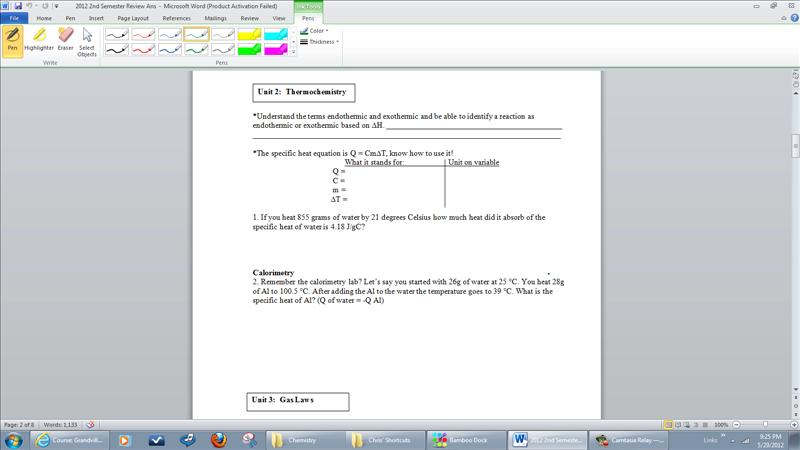Click the zoom out minus button

[x=736, y=424]
